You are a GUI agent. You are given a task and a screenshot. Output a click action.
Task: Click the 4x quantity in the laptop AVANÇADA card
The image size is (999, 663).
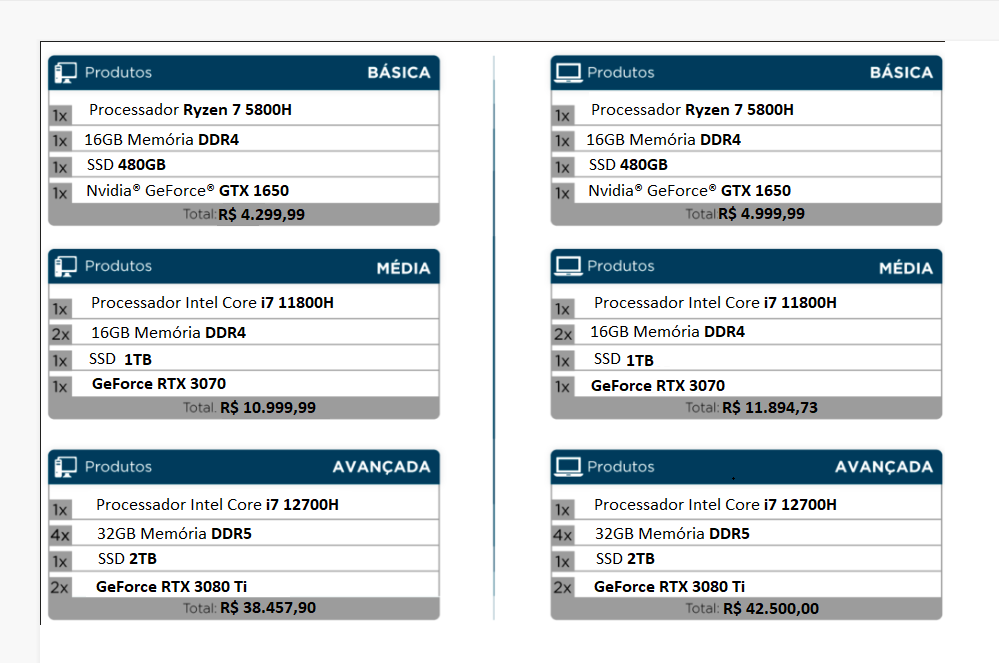(x=563, y=535)
